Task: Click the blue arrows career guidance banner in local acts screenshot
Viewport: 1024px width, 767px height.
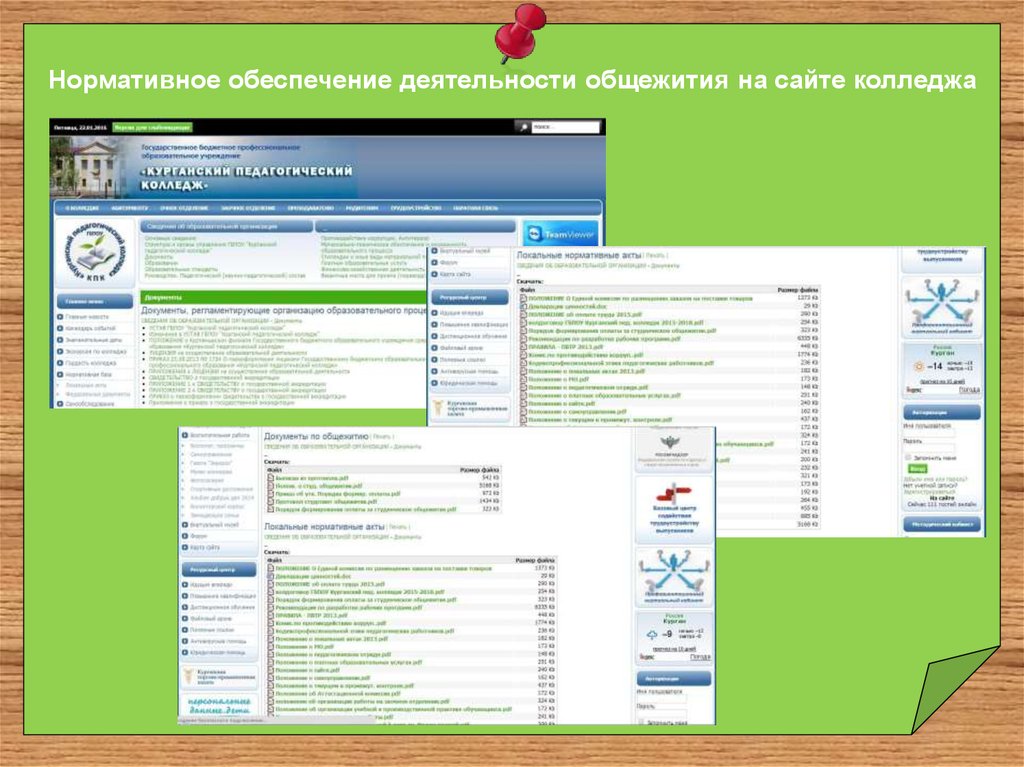Action: (942, 306)
